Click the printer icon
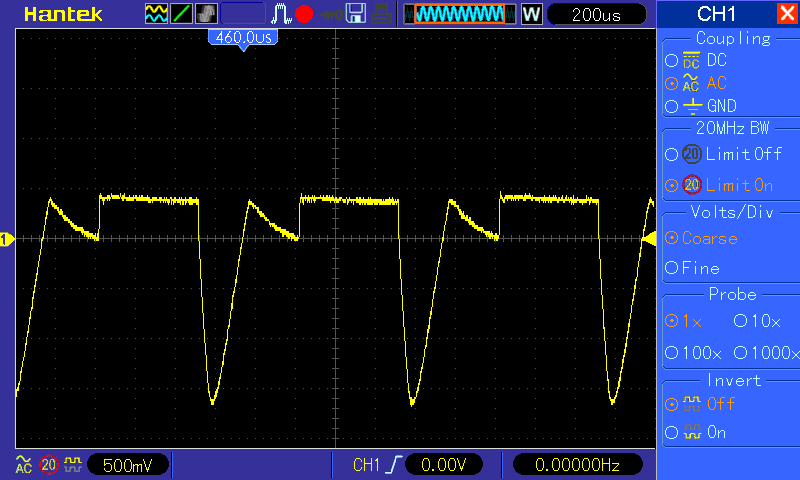 click(381, 14)
